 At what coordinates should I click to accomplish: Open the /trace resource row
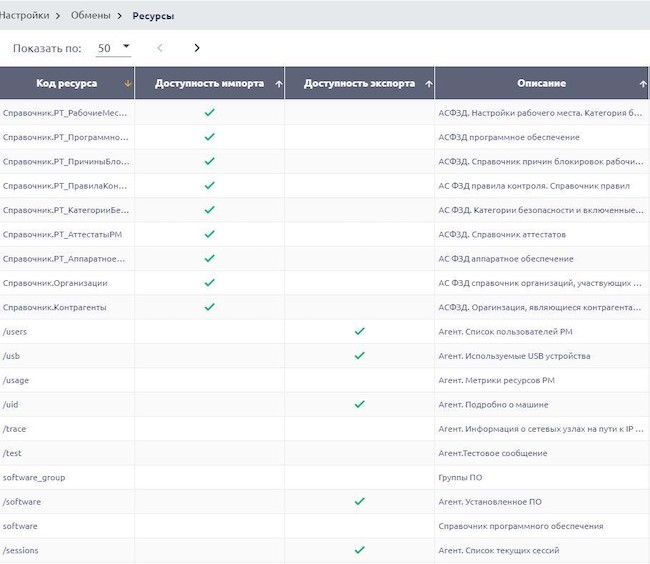(12, 429)
